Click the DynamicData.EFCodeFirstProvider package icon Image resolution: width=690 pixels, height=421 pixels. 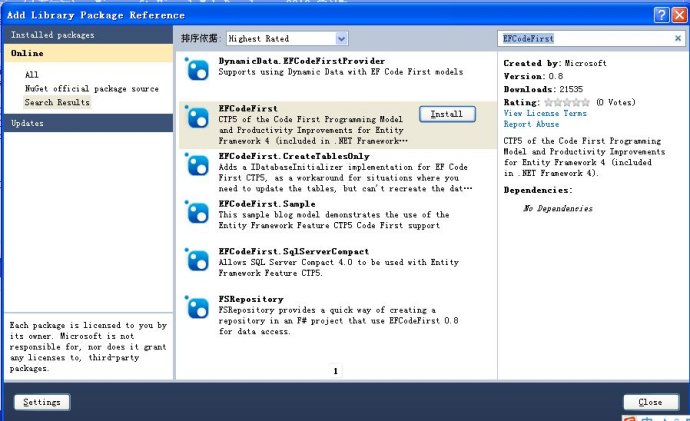click(197, 70)
